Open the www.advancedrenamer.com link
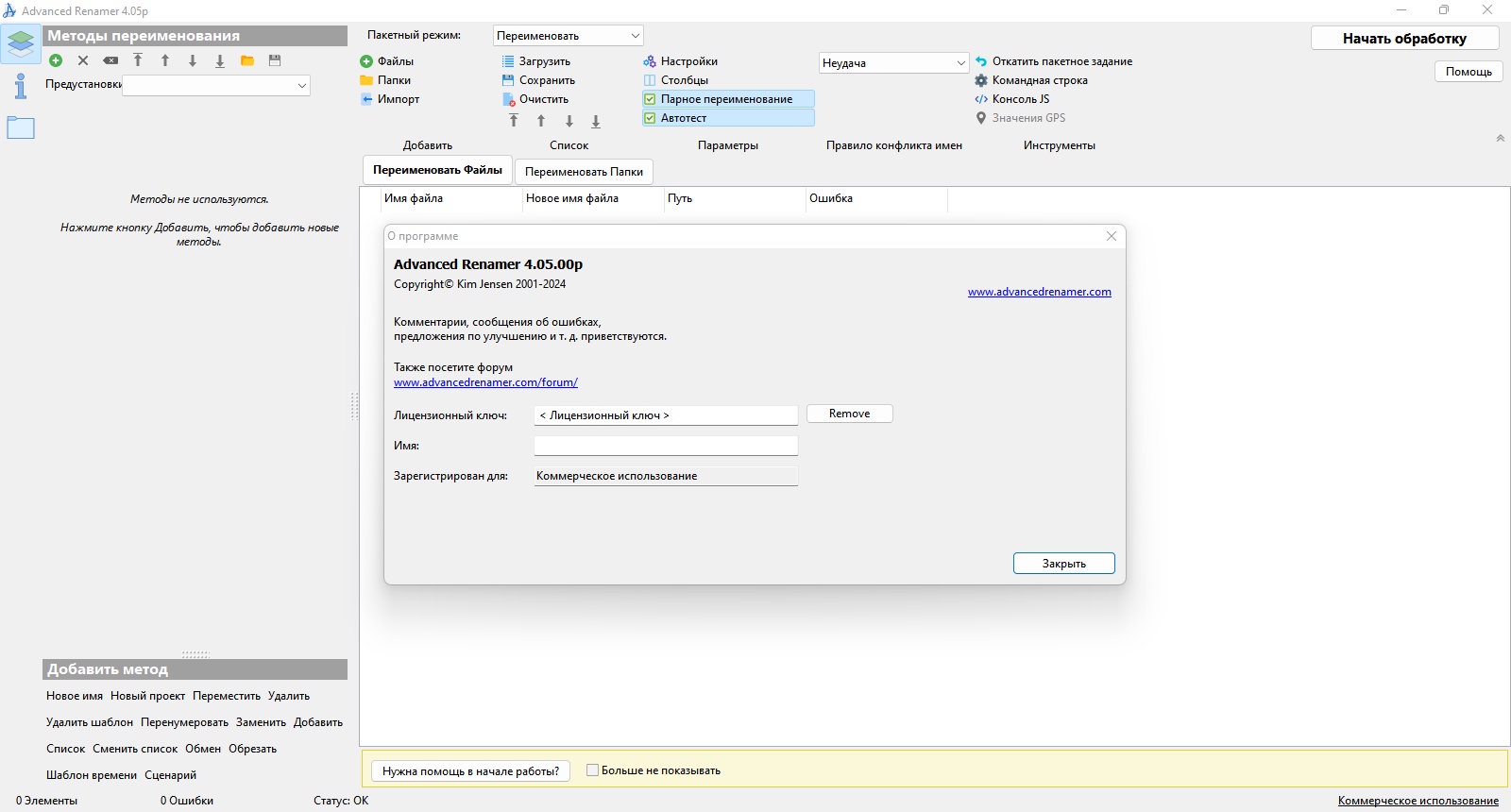Viewport: 1511px width, 812px height. pos(1040,292)
